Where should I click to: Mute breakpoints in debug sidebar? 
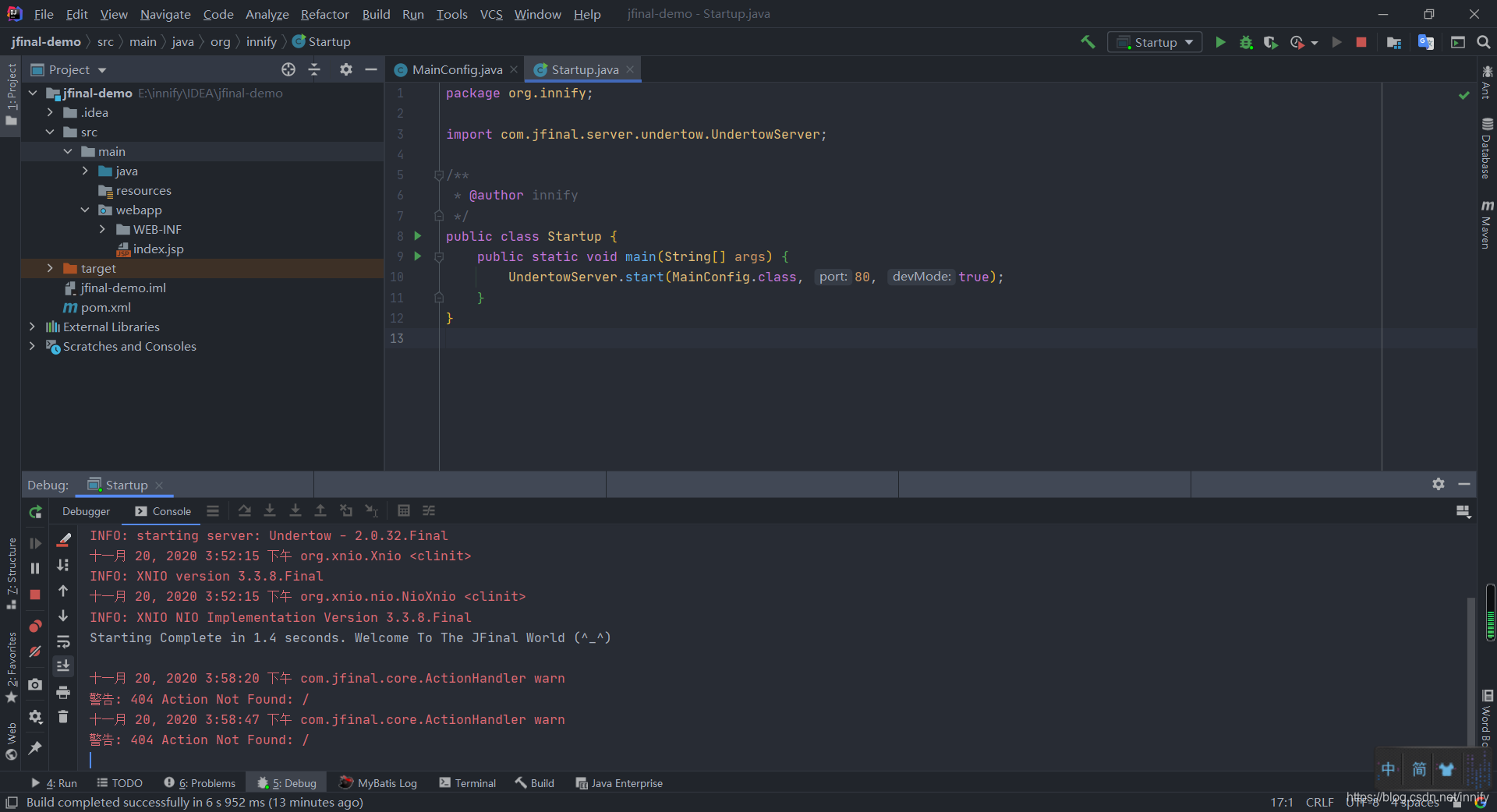pyautogui.click(x=35, y=651)
